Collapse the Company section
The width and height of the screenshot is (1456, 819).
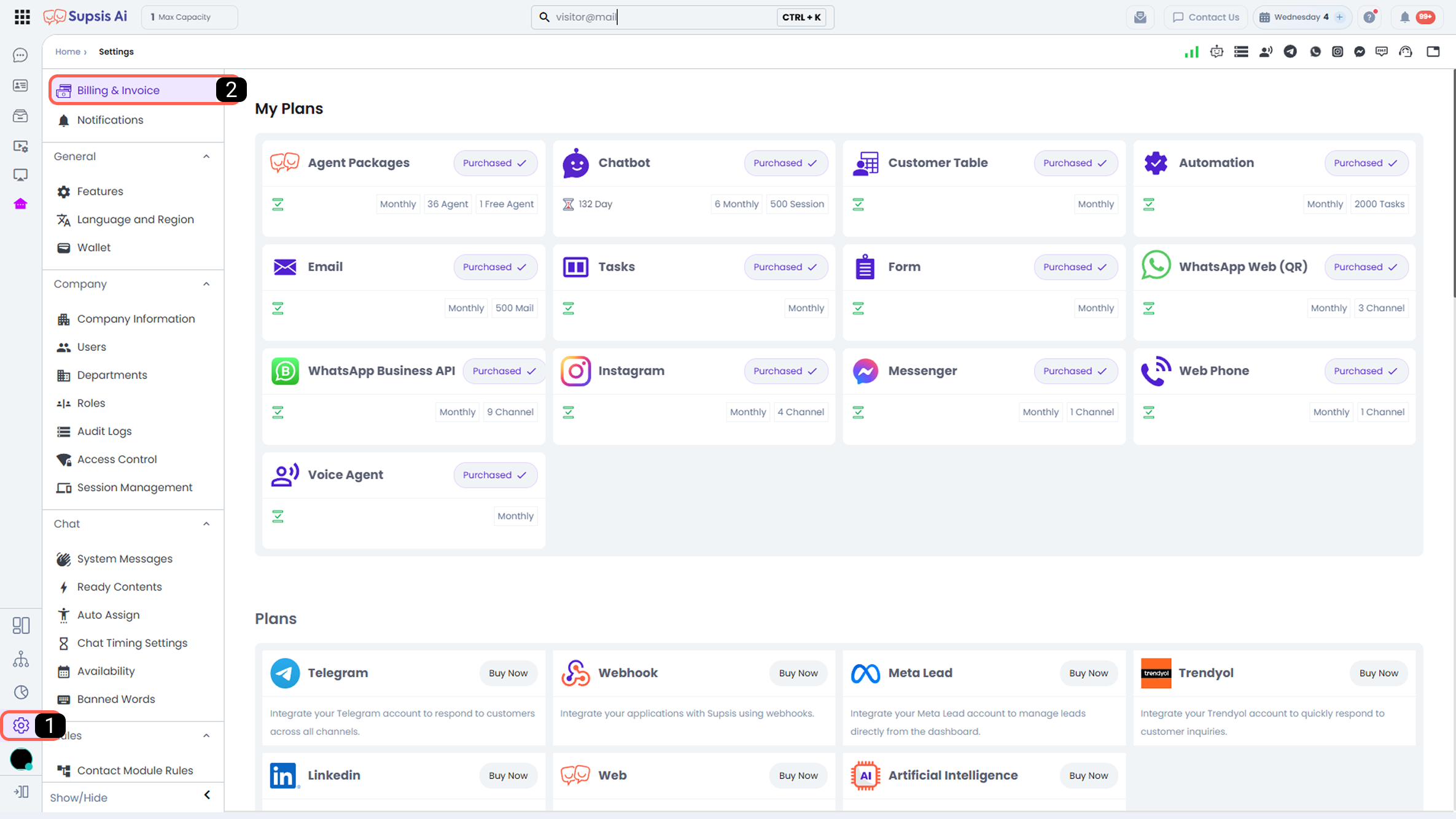[x=206, y=284]
